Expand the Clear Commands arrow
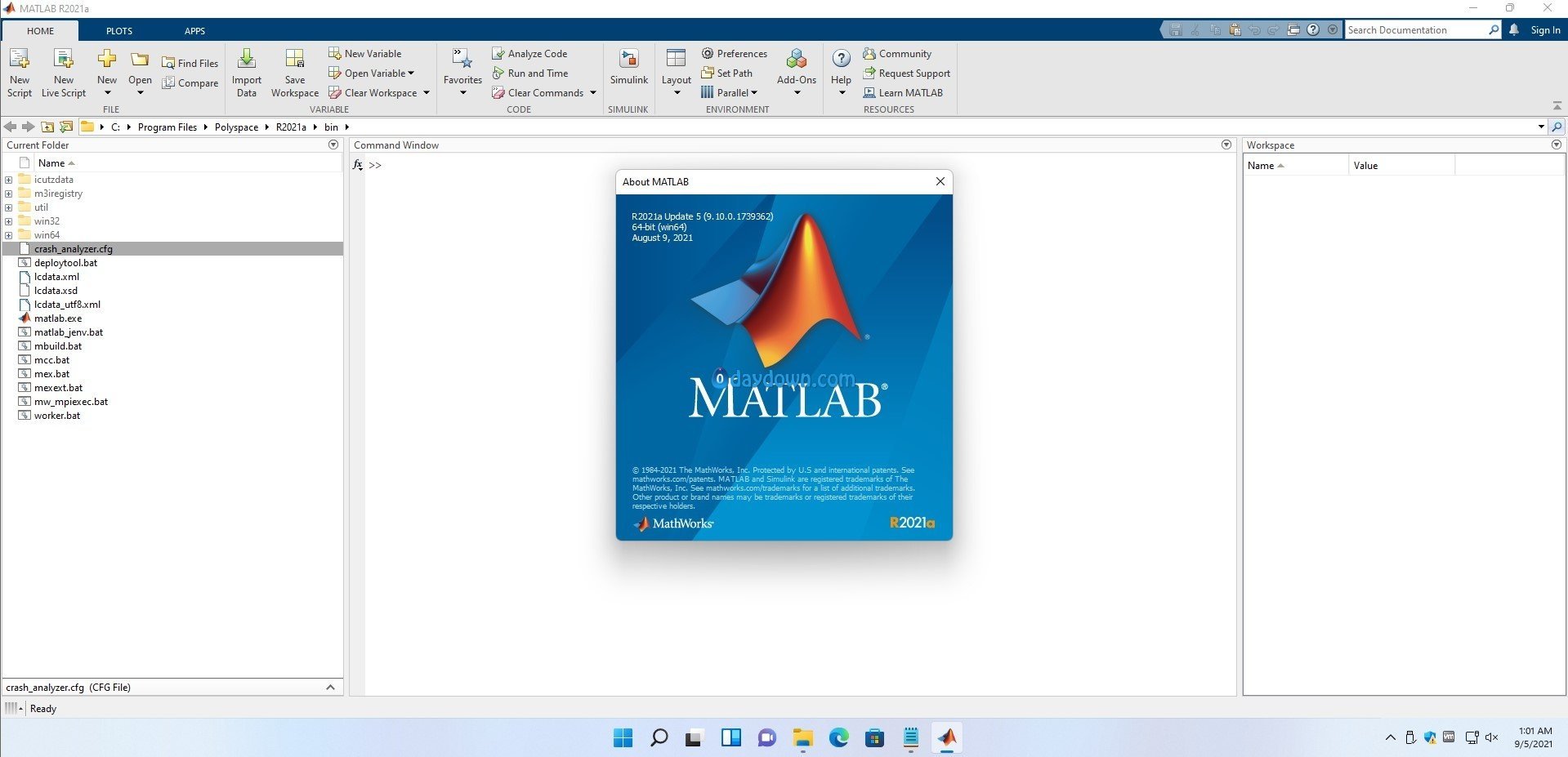The image size is (1568, 757). pos(593,92)
